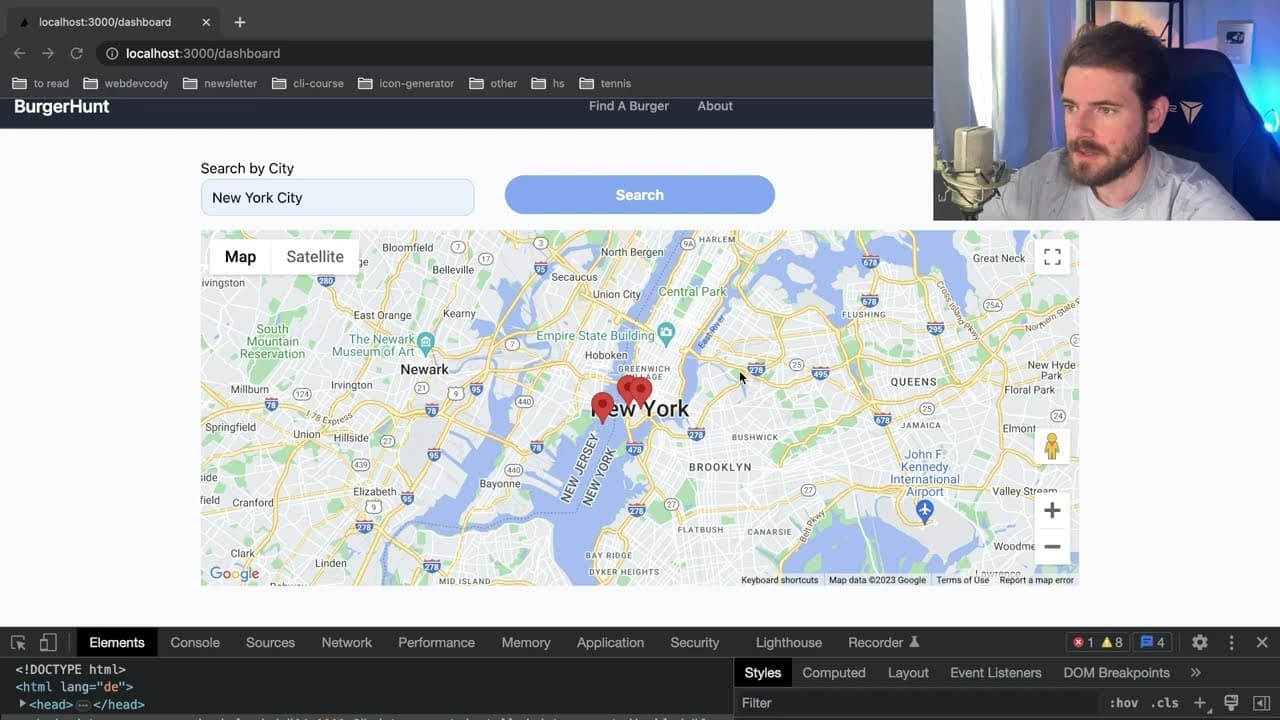Show more style pane tabs chevron

[1195, 673]
